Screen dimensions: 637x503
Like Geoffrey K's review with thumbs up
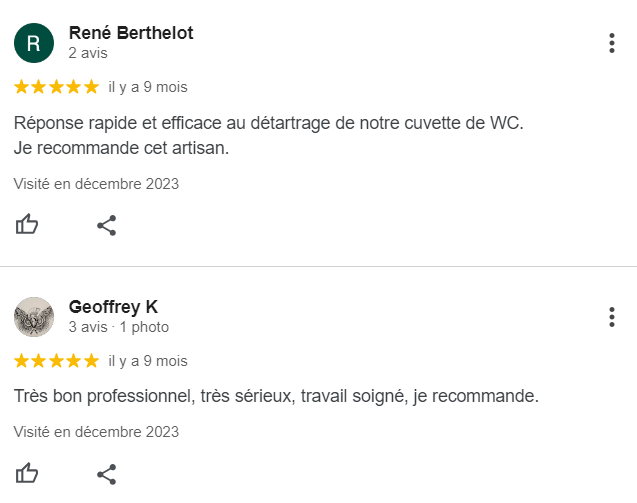coord(27,473)
